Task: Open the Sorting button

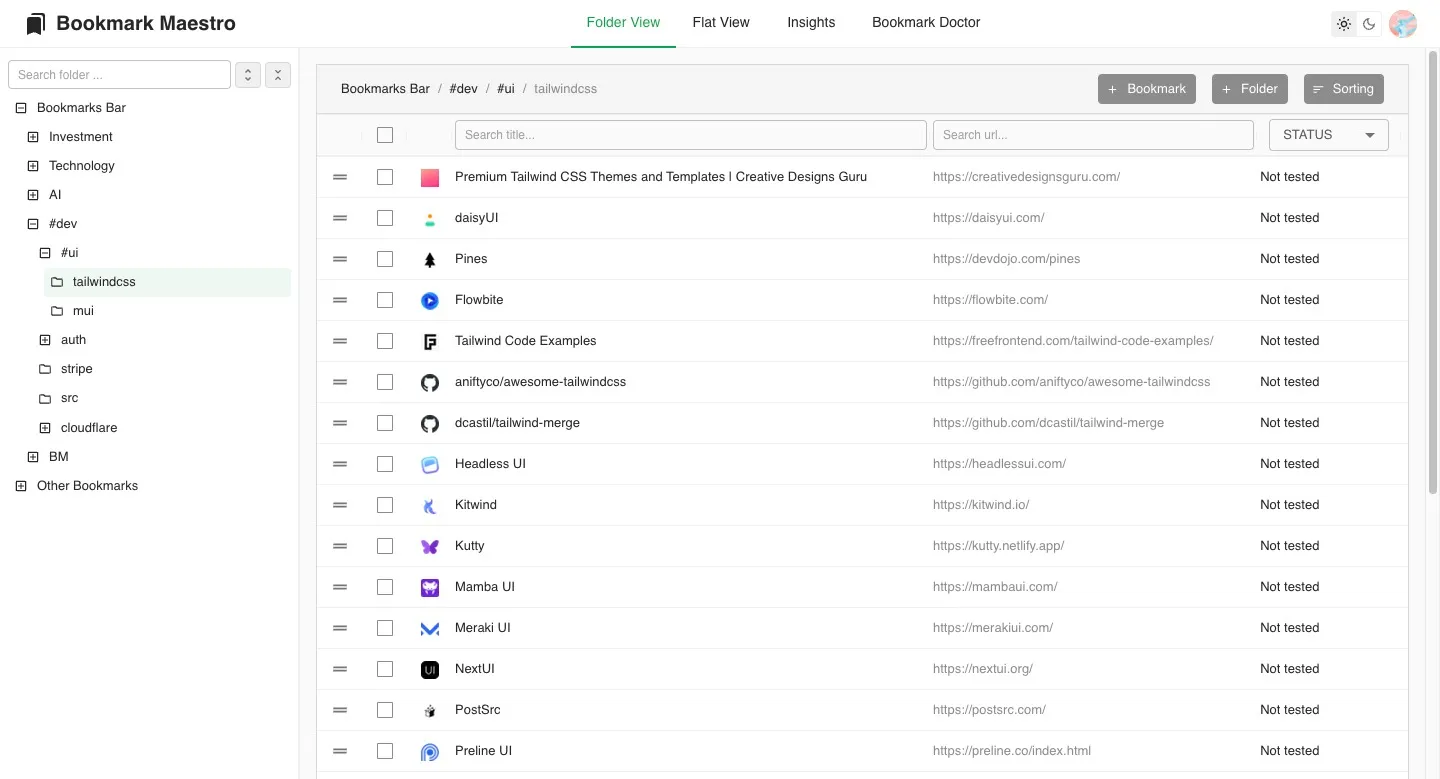Action: coord(1344,89)
